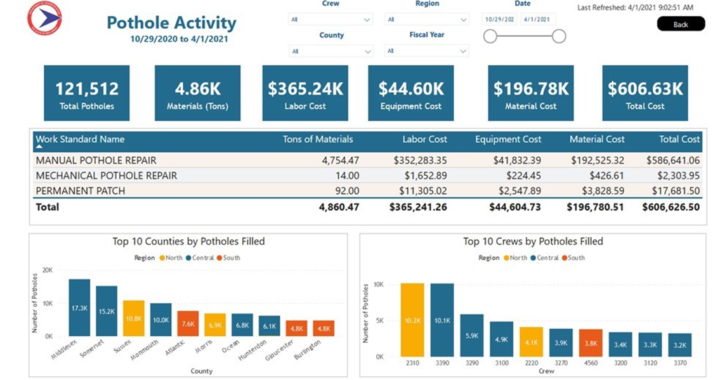Viewport: 720px width, 380px height.
Task: Sort by Work Standard Name column header
Action: click(80, 139)
